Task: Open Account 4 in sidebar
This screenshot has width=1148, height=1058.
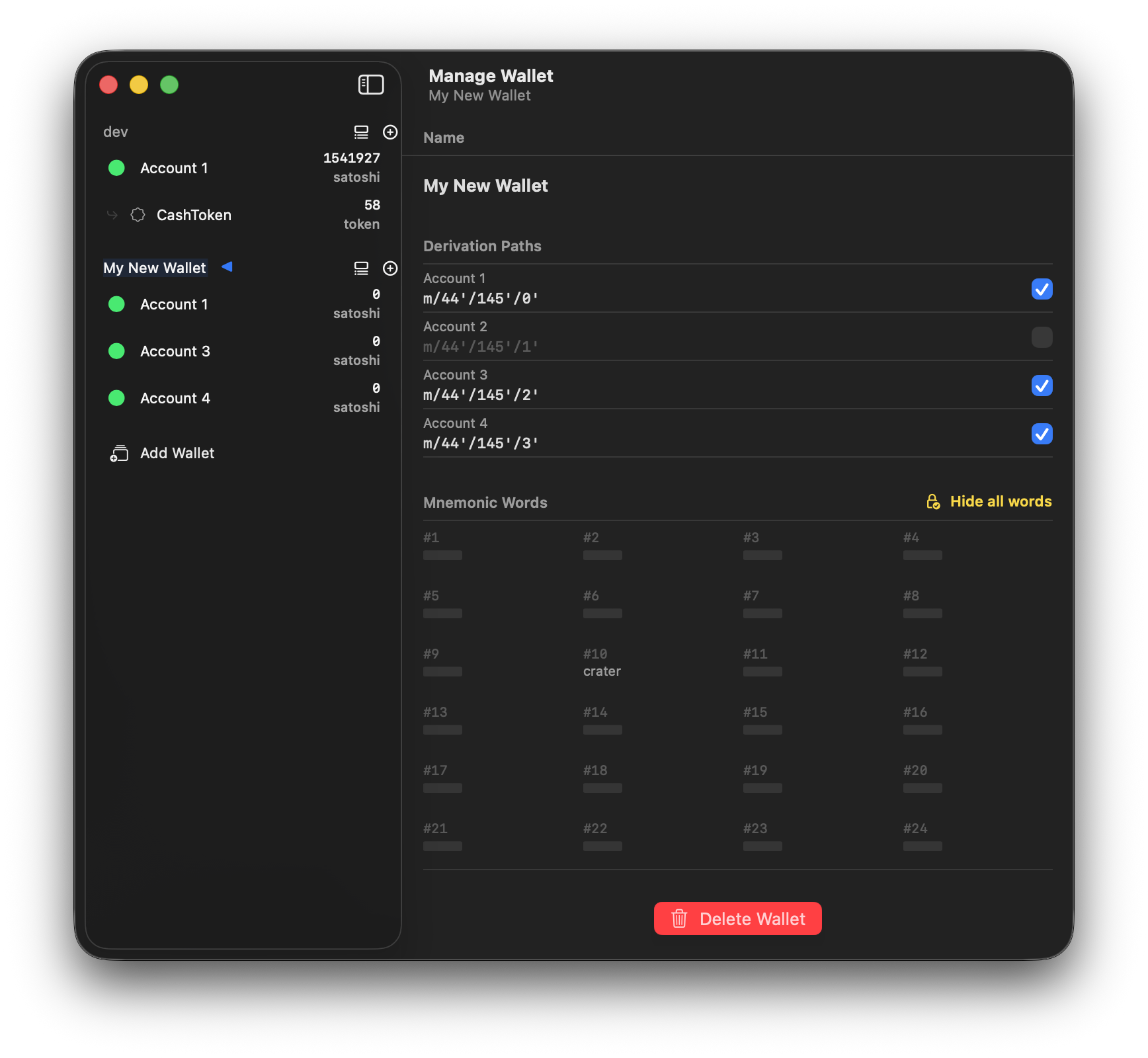Action: click(243, 398)
